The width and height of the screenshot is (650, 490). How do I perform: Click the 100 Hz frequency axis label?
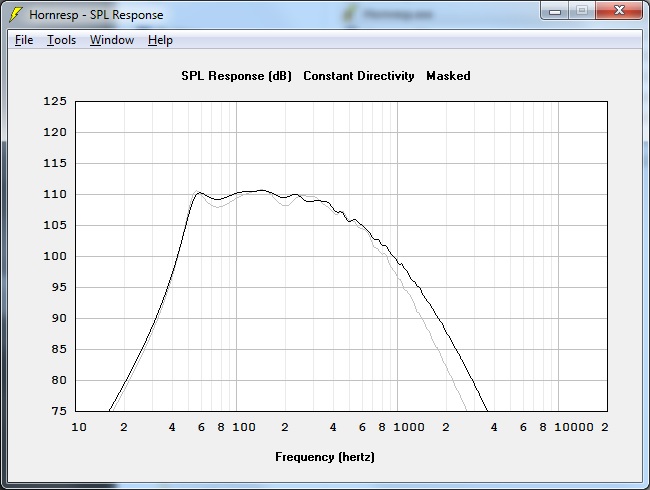coord(243,427)
